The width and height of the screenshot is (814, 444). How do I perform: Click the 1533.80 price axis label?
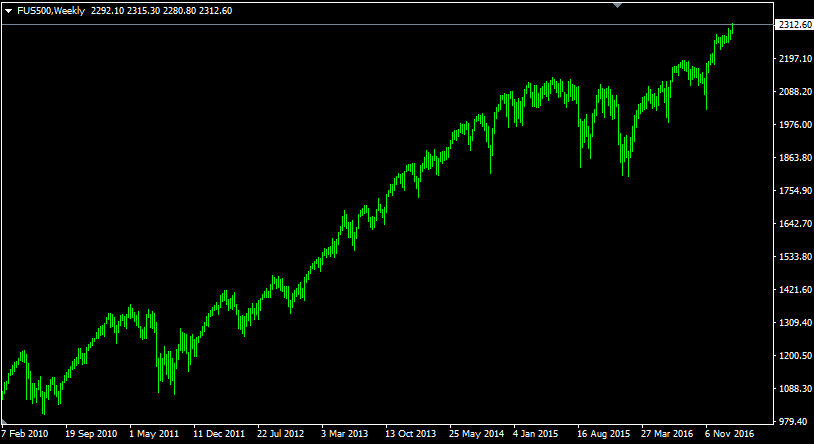pos(795,257)
